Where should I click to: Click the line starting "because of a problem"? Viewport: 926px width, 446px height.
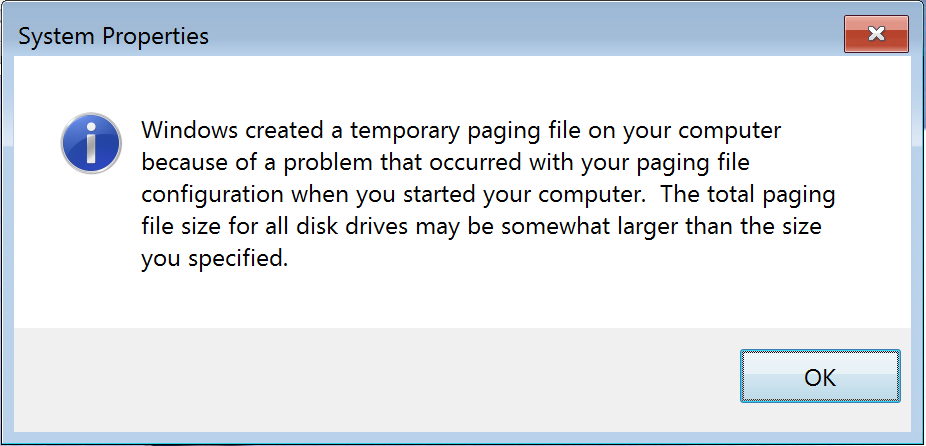tap(445, 164)
